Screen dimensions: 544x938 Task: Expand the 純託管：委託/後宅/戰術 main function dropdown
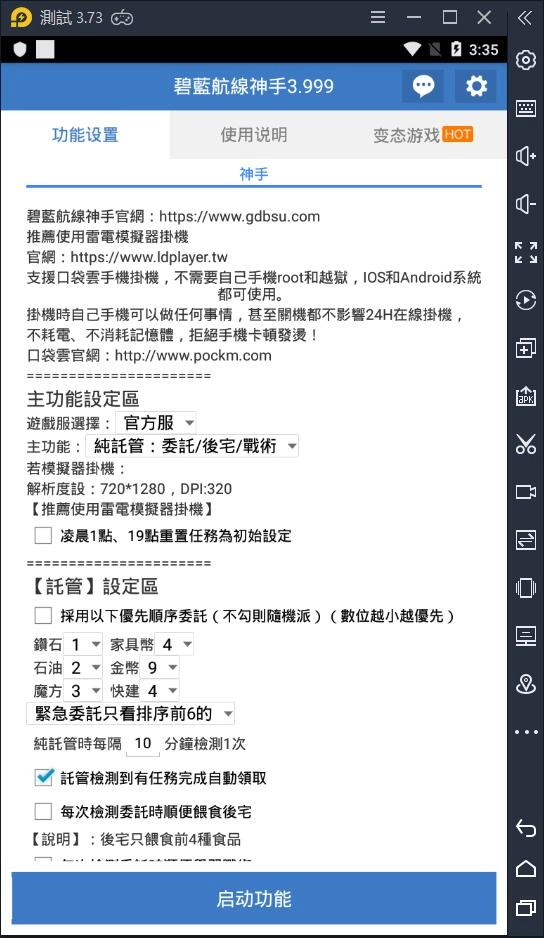pyautogui.click(x=192, y=446)
